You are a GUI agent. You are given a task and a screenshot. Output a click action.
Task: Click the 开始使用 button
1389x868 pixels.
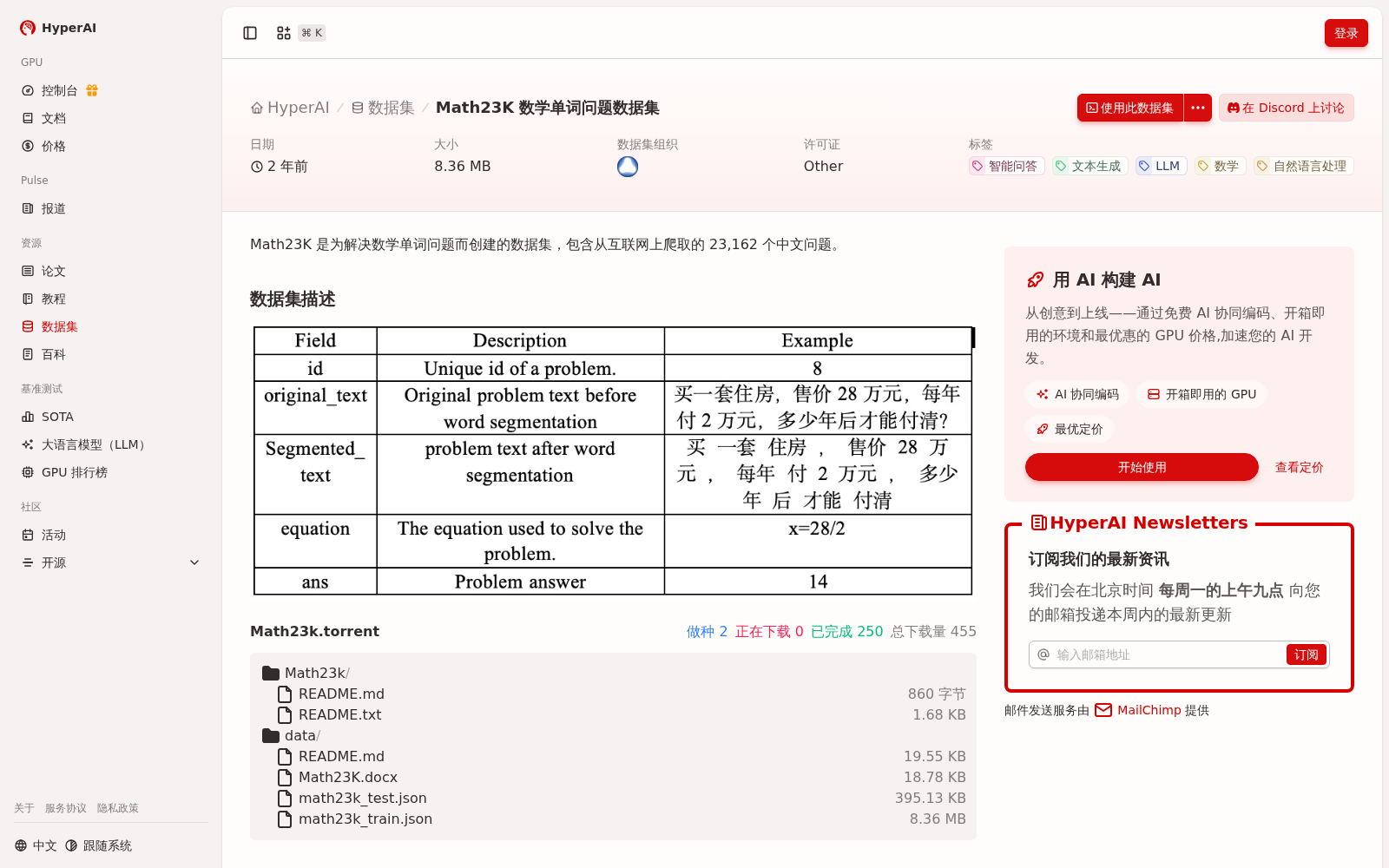click(1142, 467)
